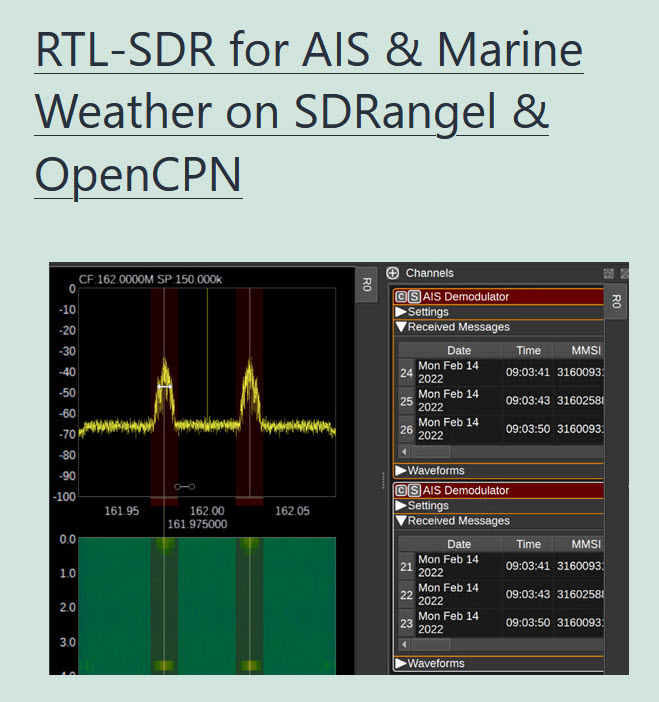The height and width of the screenshot is (702, 659).
Task: Click left scroll arrow in first messages table
Action: click(404, 452)
